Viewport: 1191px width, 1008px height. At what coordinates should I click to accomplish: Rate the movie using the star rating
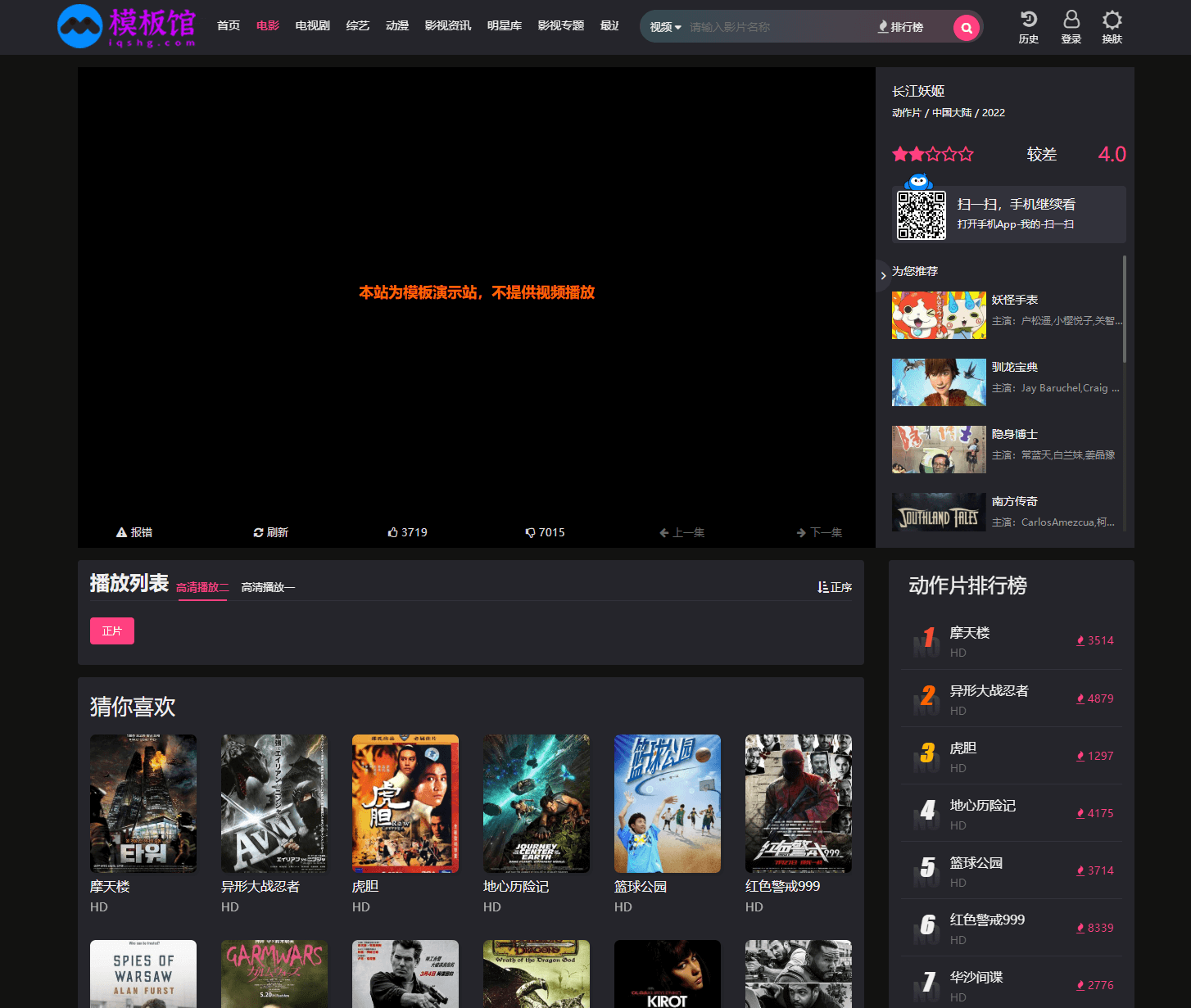(933, 154)
